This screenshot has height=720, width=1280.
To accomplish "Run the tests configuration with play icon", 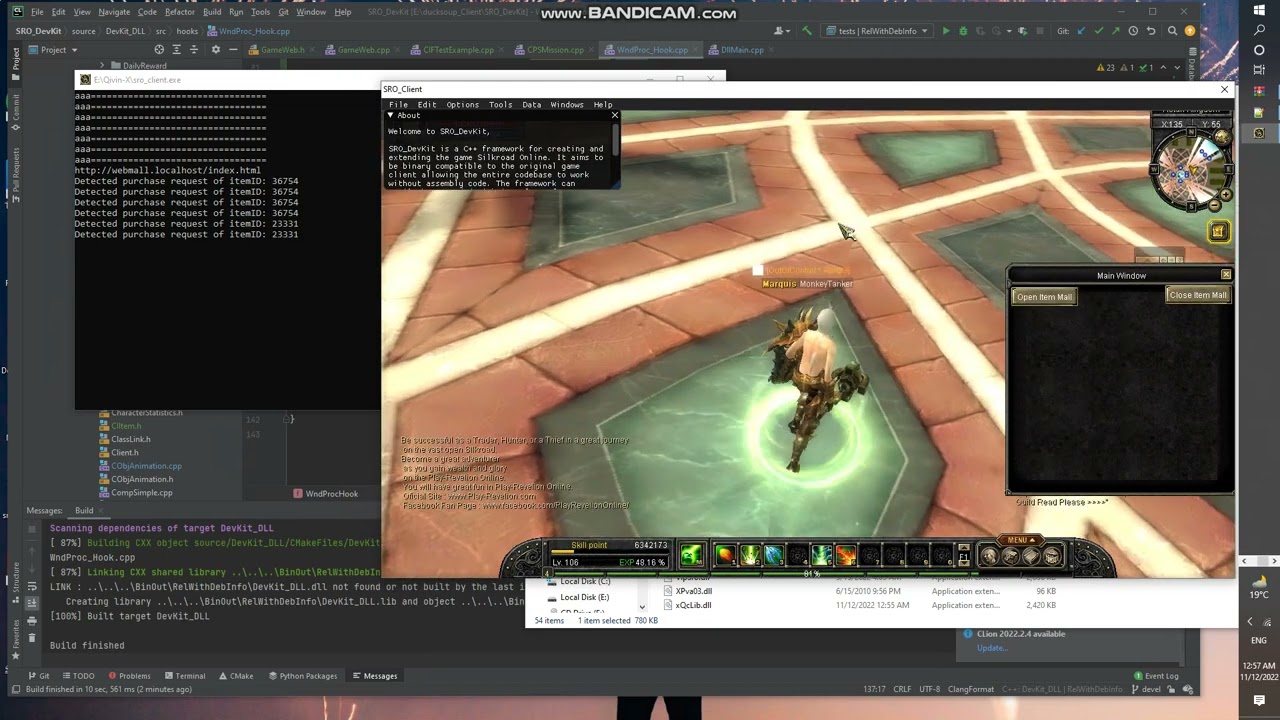I will coord(945,31).
